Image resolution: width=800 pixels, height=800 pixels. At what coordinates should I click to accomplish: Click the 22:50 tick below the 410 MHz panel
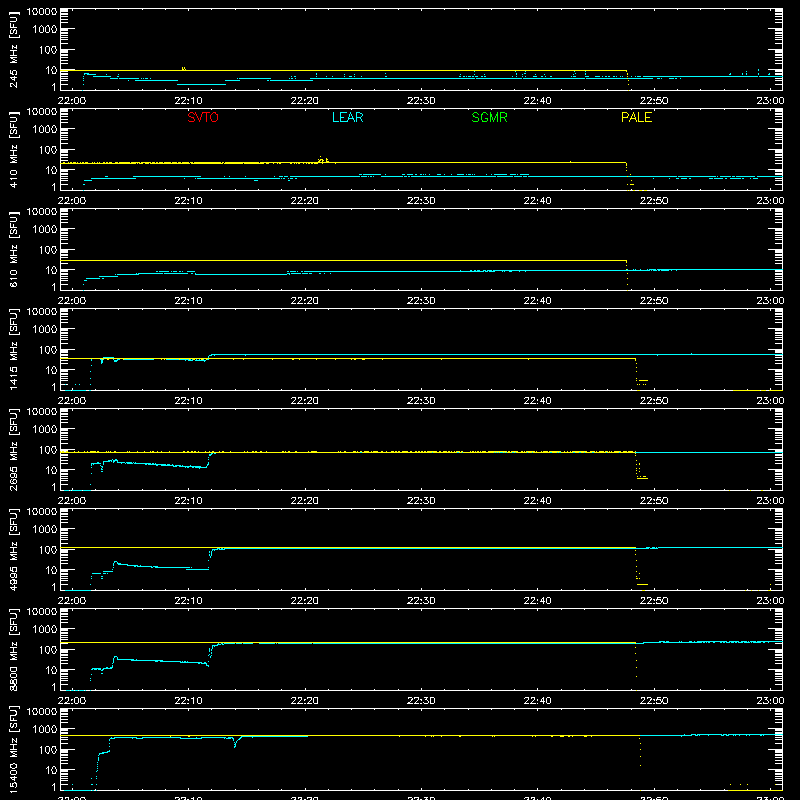(x=654, y=201)
